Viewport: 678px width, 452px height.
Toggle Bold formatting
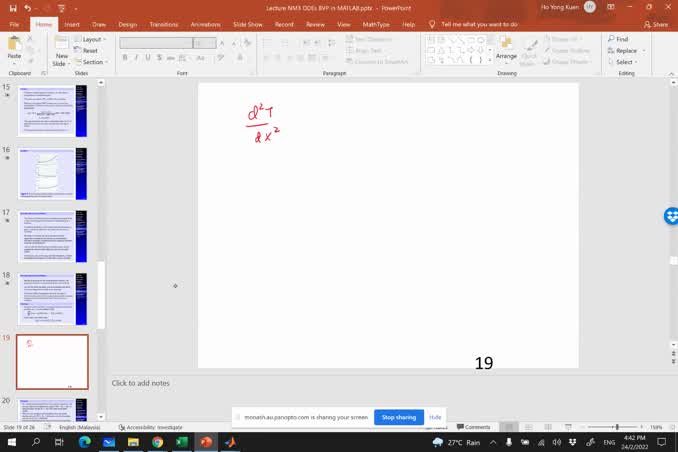(125, 58)
